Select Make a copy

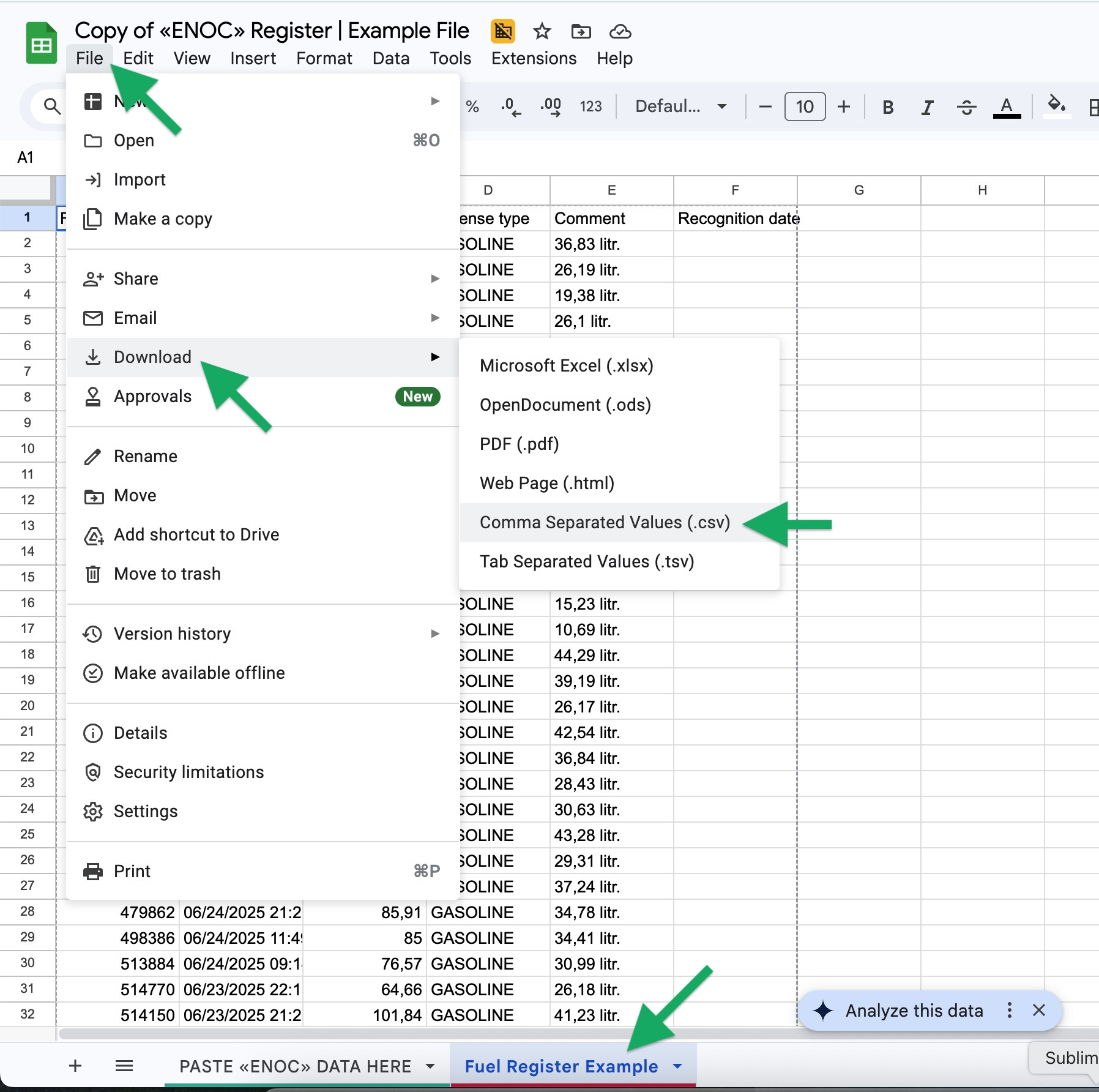263,219
